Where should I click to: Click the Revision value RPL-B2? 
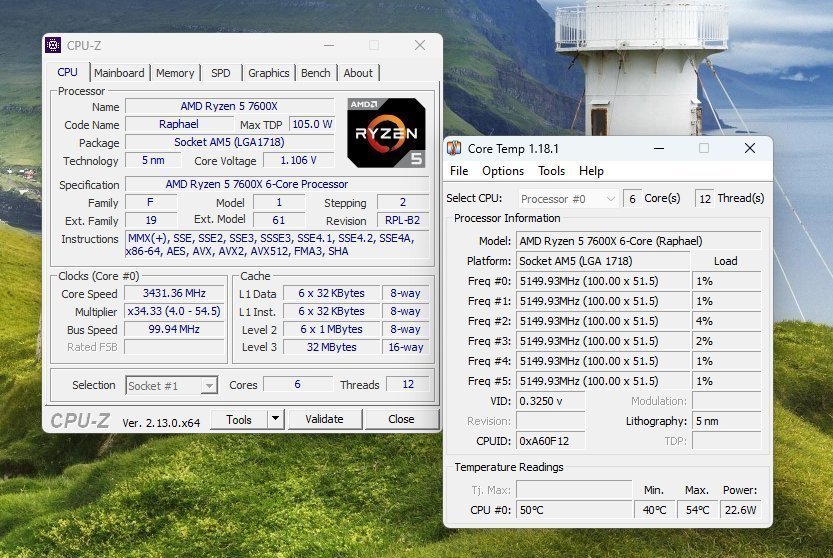coord(403,220)
